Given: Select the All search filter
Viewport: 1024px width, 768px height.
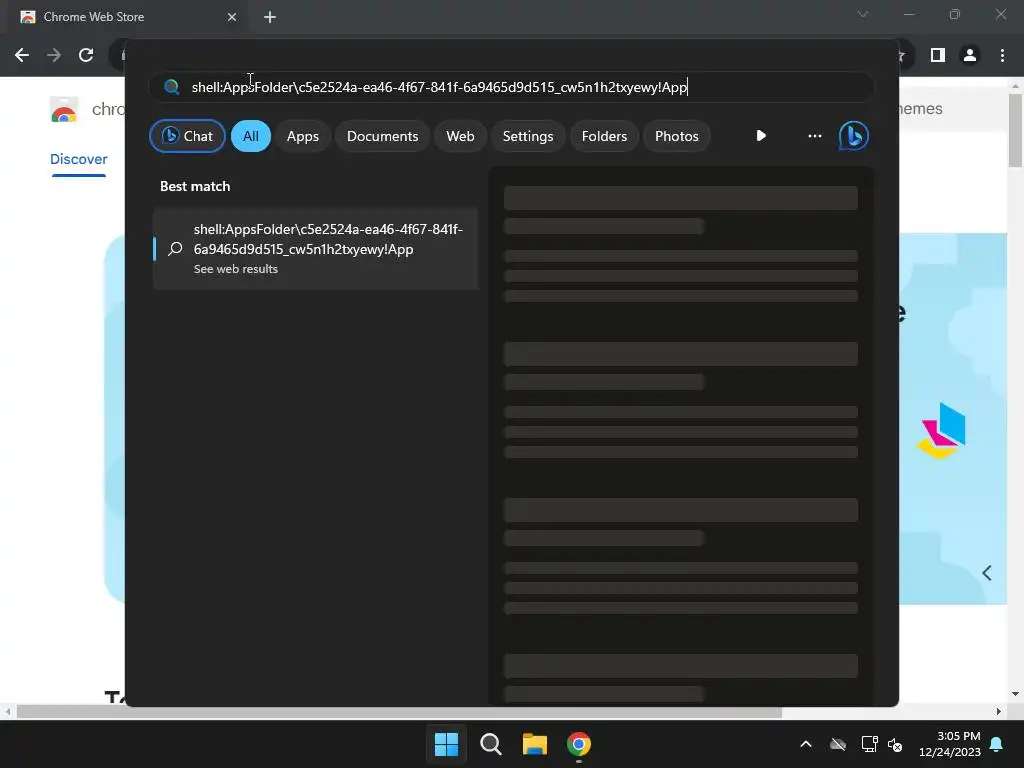Looking at the screenshot, I should 251,136.
